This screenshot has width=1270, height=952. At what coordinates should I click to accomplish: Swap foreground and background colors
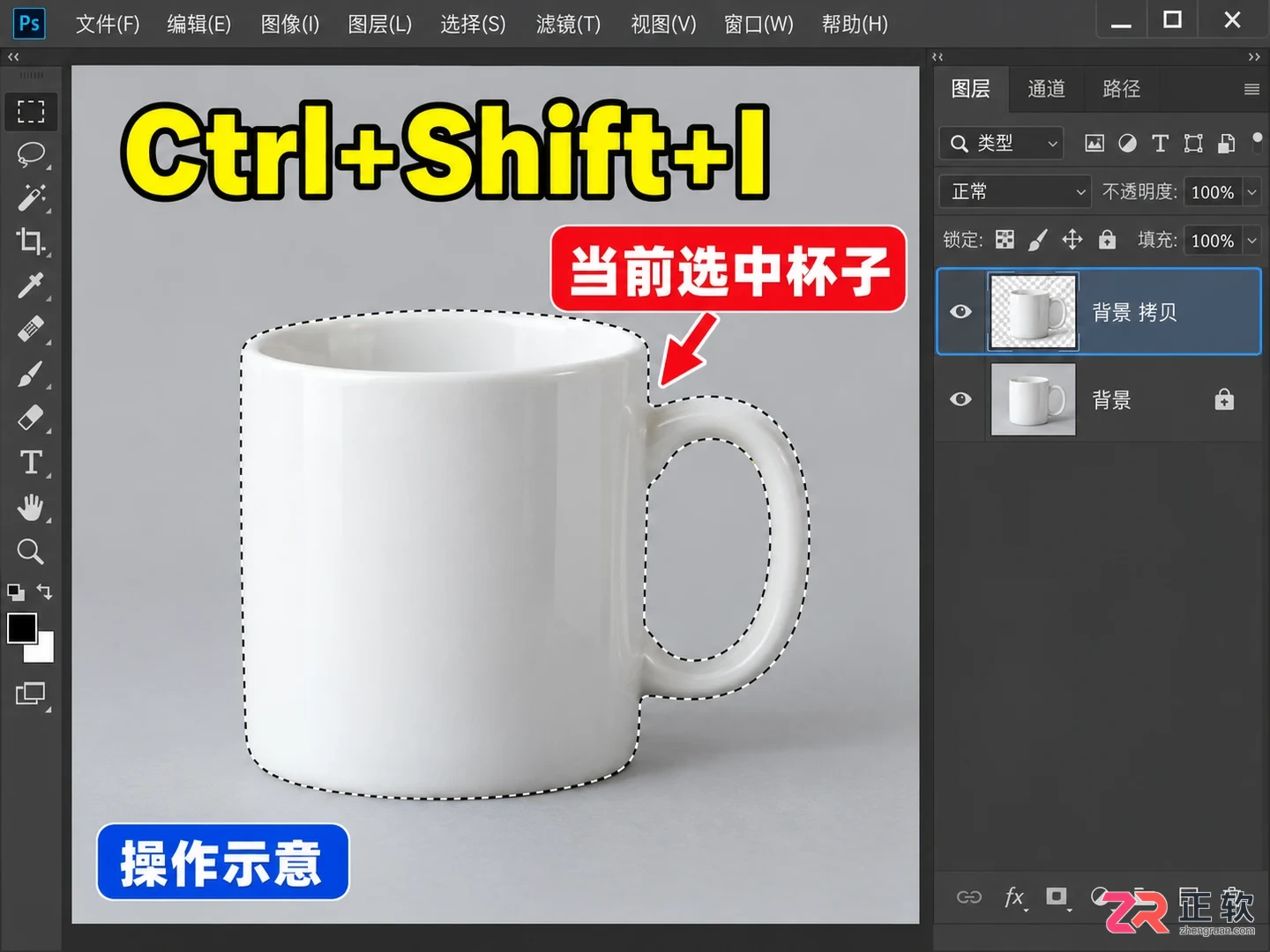point(44,591)
